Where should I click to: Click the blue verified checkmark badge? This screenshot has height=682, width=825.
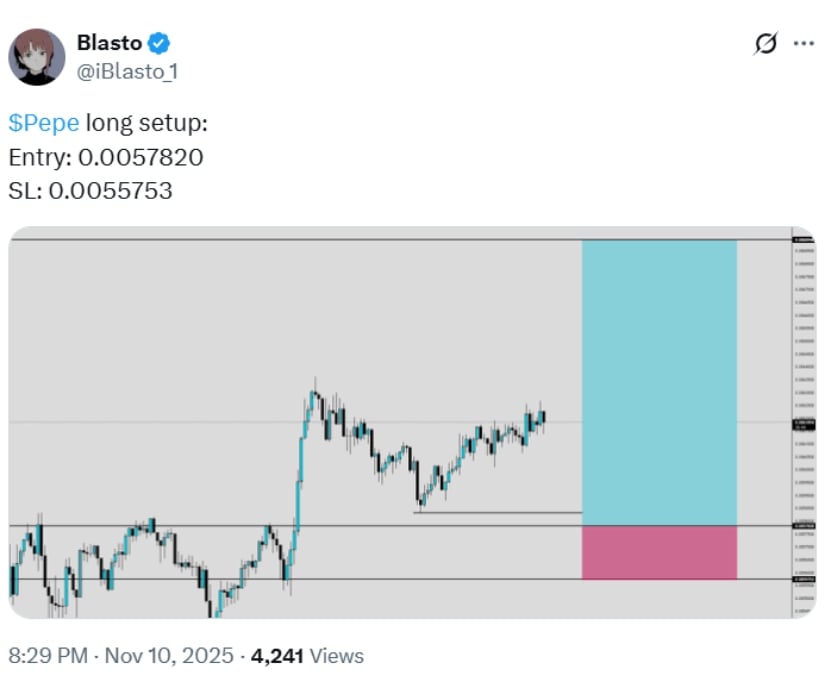[159, 44]
